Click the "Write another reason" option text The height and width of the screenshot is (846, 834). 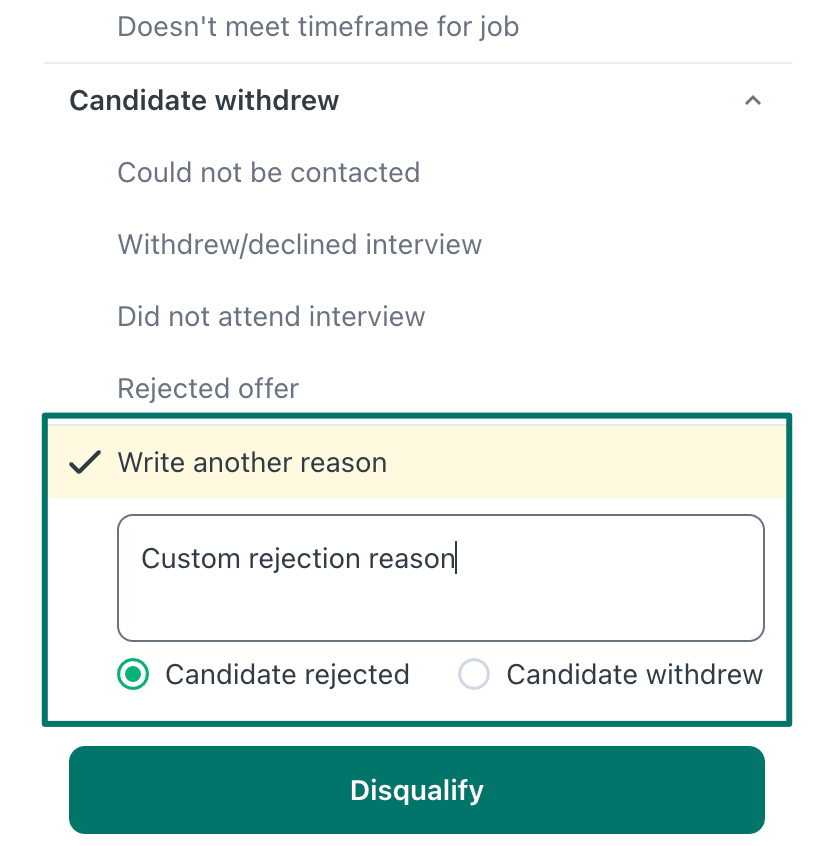(x=252, y=463)
